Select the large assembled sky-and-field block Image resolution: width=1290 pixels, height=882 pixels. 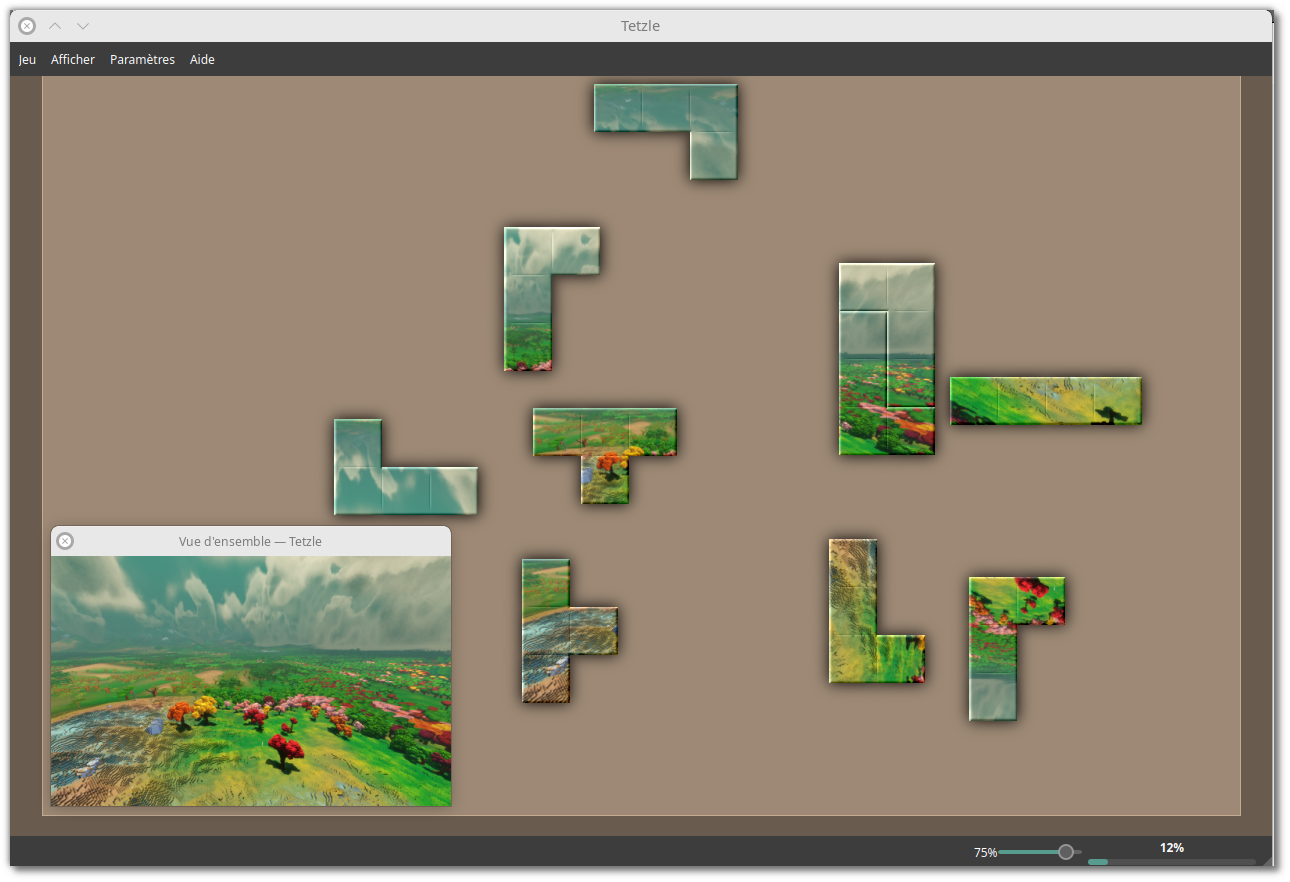(x=887, y=359)
